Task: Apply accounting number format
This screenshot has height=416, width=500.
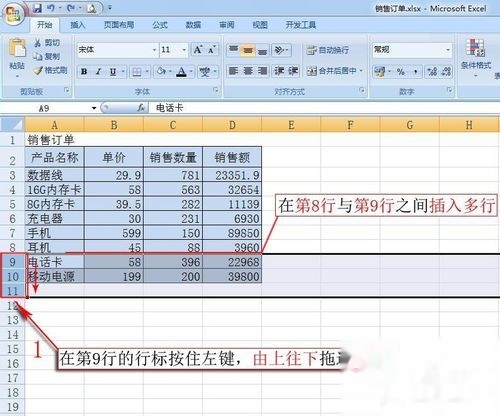Action: (379, 71)
